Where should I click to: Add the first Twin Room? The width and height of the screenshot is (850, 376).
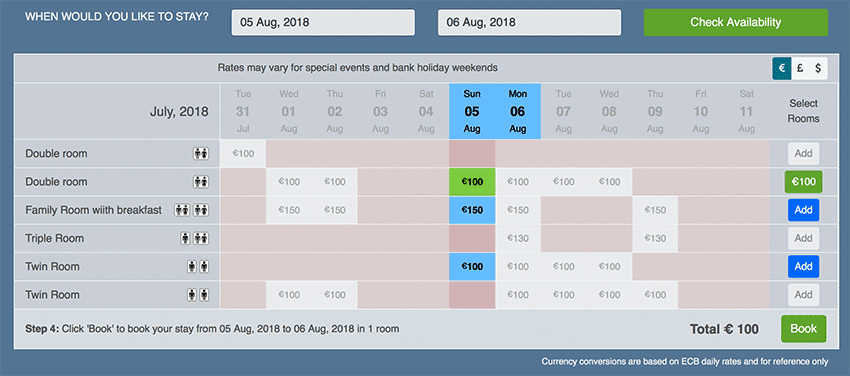[x=803, y=267]
